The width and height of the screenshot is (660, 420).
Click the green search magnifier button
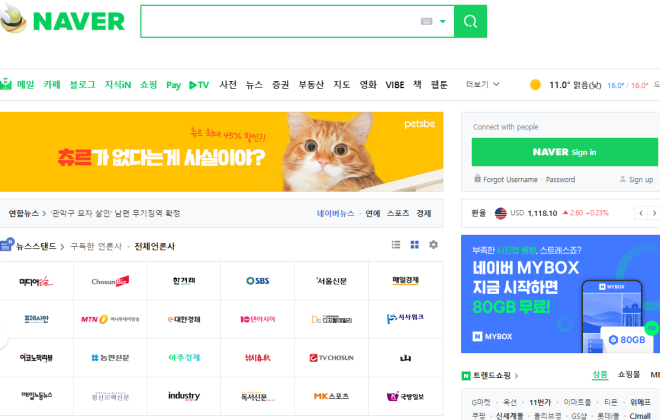click(470, 21)
